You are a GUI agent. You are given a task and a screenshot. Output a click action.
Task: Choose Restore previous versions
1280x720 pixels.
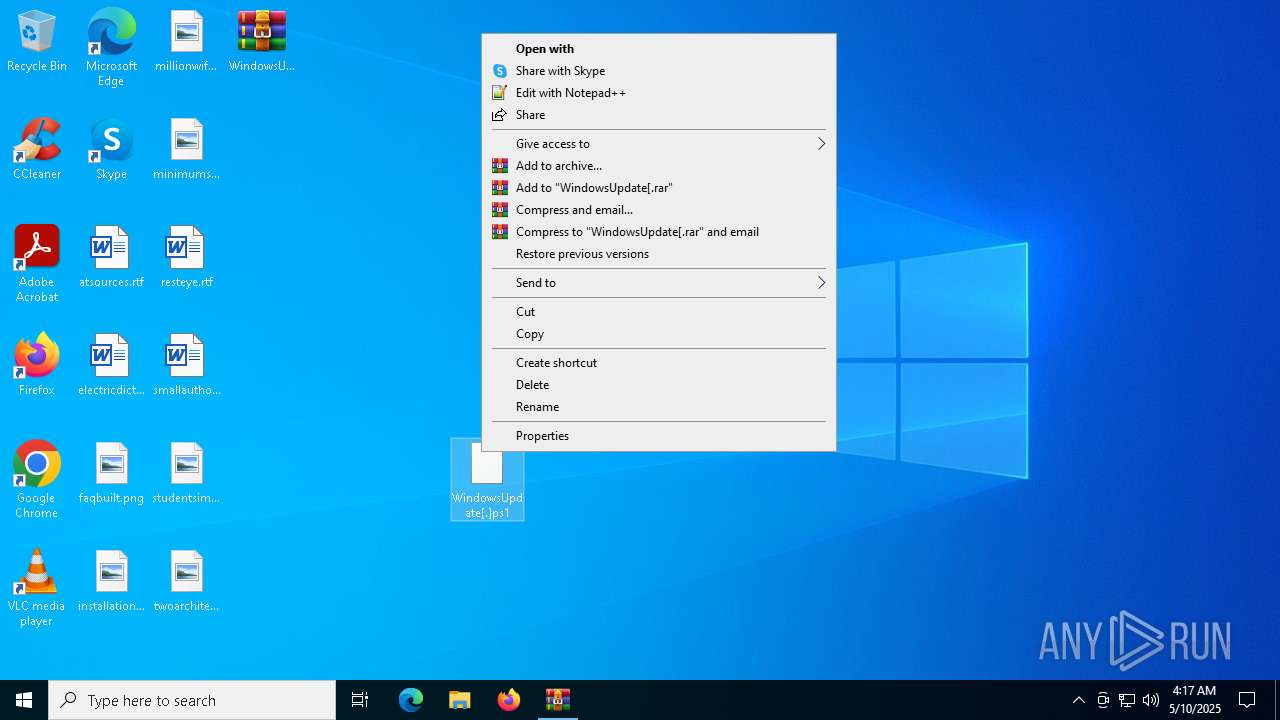click(659, 254)
